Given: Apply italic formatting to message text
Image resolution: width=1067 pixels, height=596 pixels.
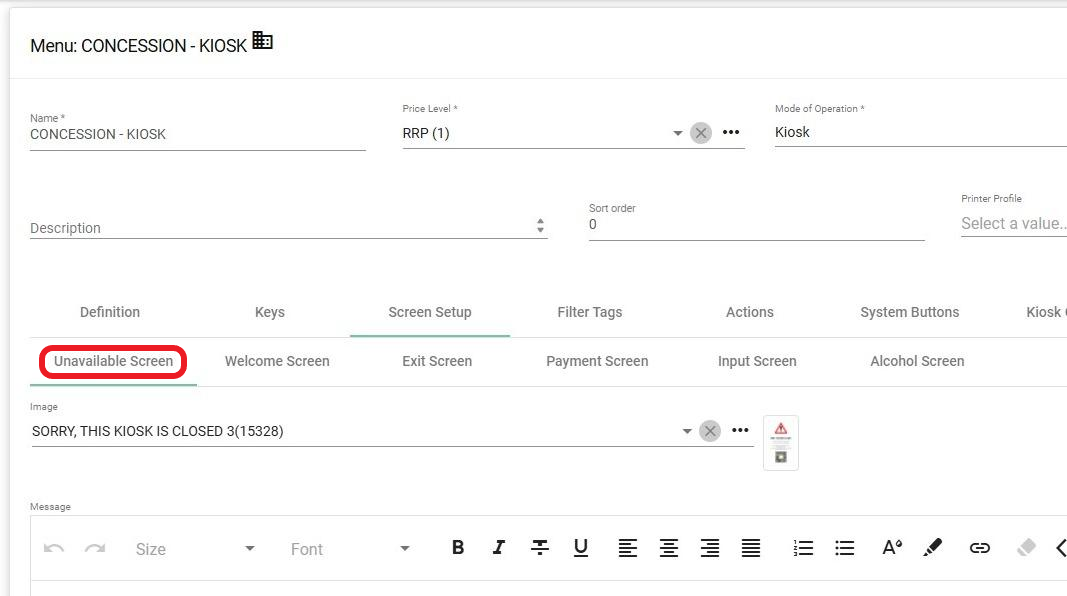Looking at the screenshot, I should click(498, 548).
